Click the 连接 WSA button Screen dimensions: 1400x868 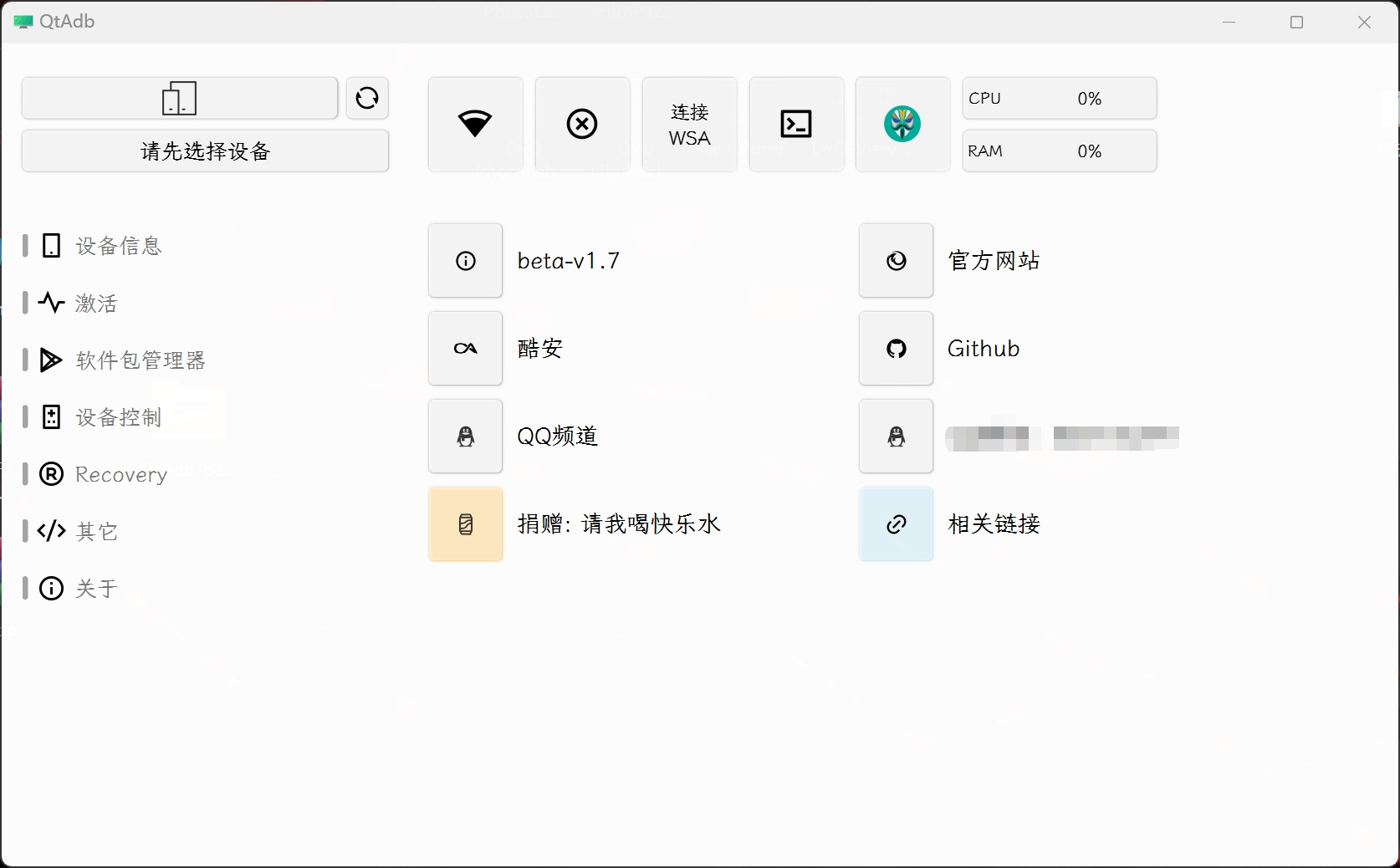[689, 125]
